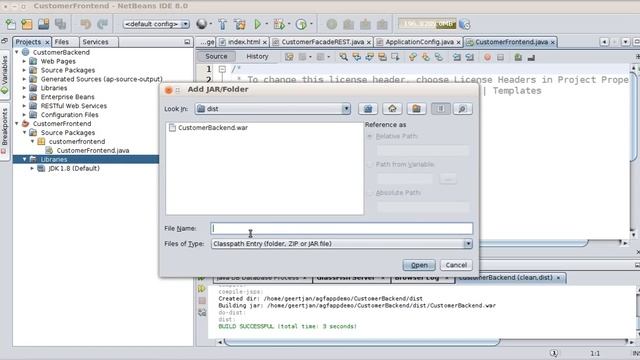Click the Clean and Build icon
This screenshot has width=640, height=360.
(x=240, y=24)
